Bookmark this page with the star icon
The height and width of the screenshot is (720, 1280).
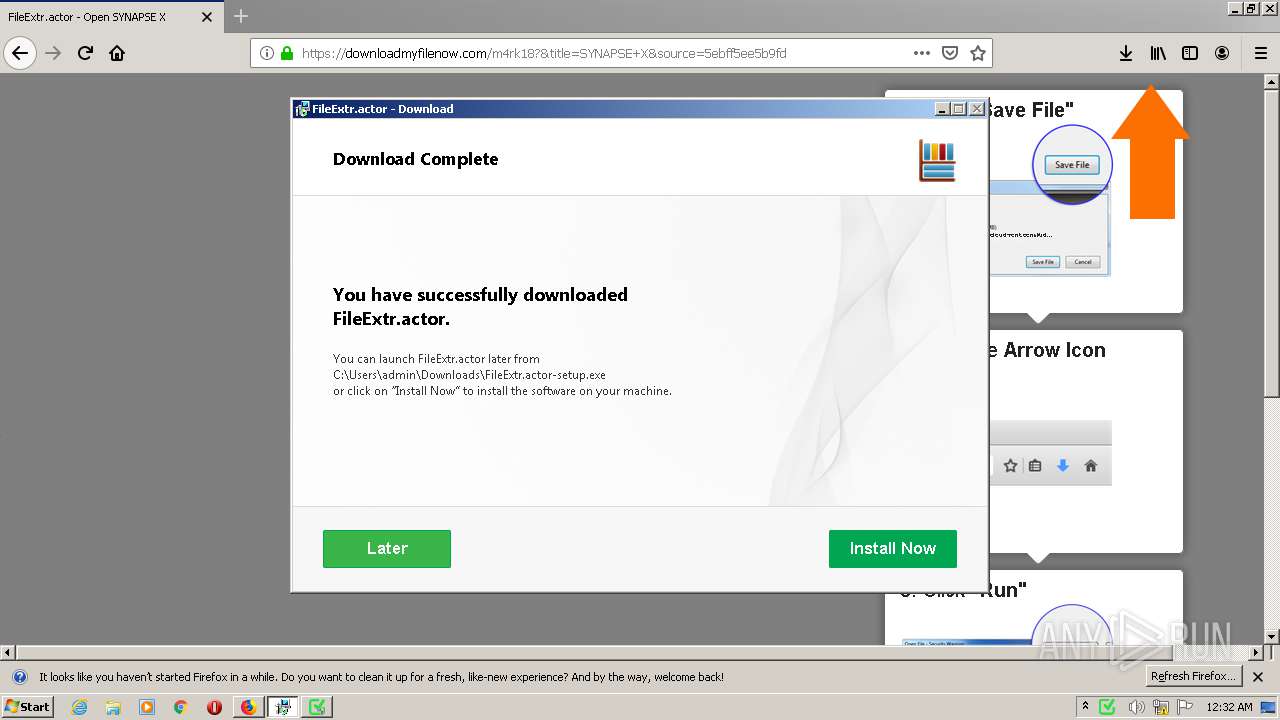point(978,53)
